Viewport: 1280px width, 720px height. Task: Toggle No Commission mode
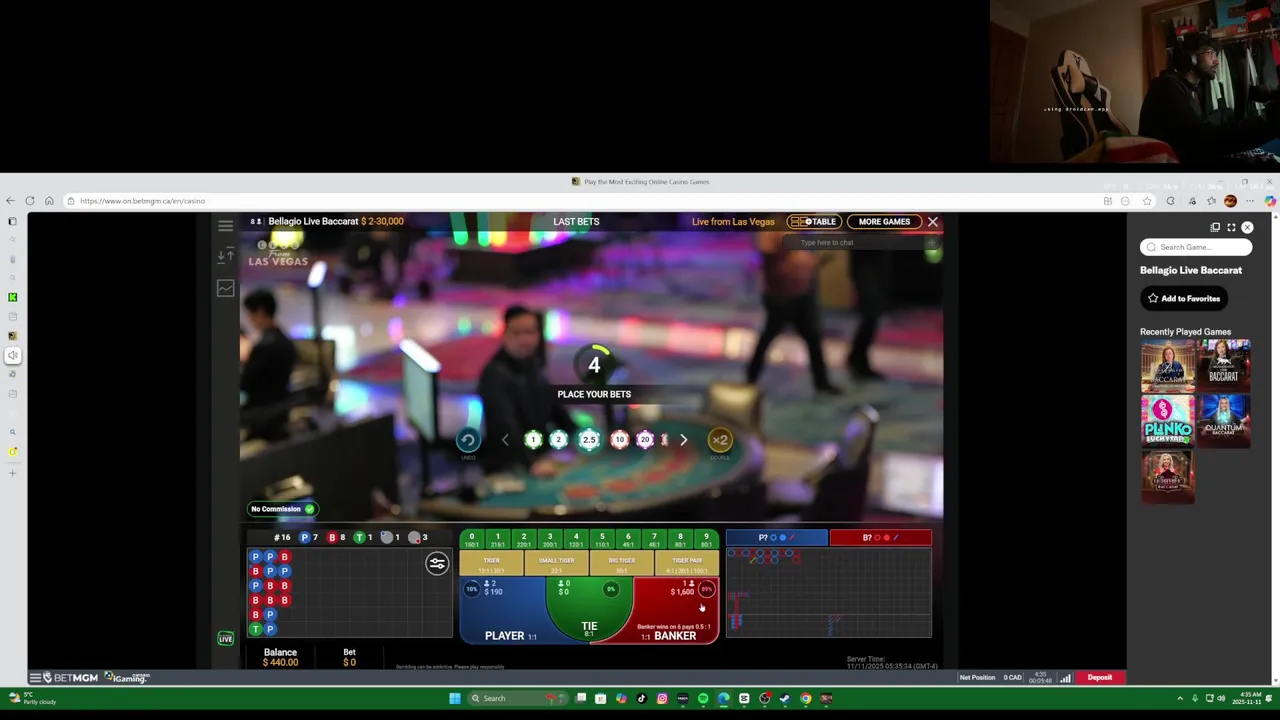pos(283,509)
